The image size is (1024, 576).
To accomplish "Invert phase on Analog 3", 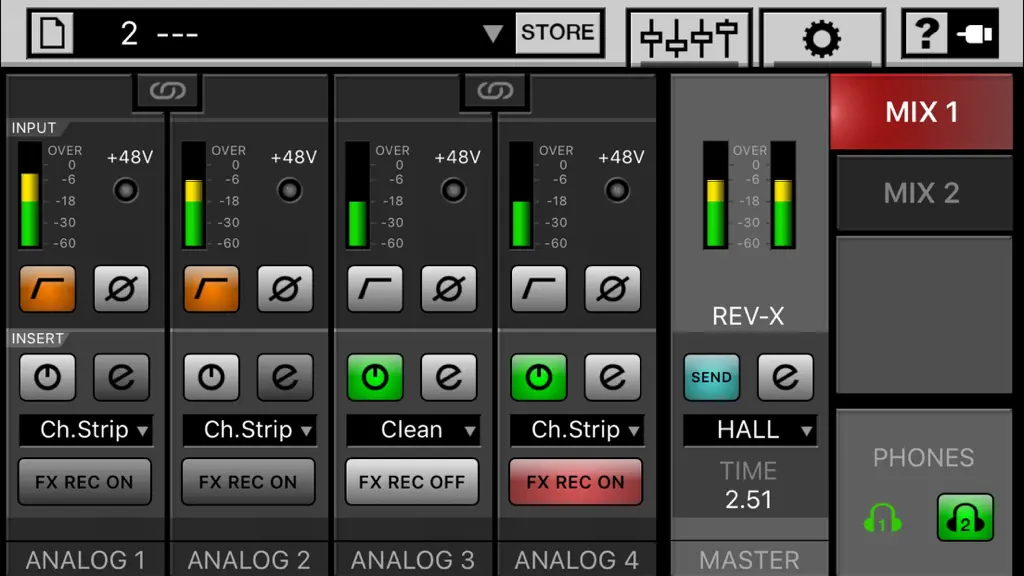I will (x=449, y=288).
